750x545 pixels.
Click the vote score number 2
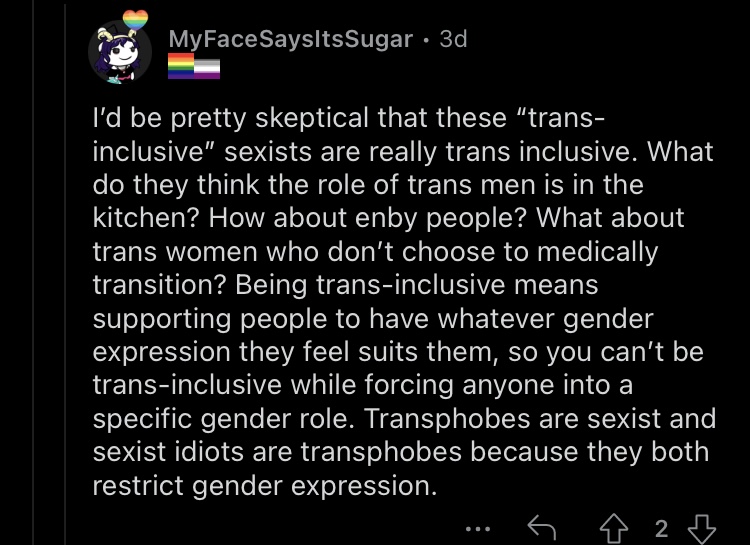click(662, 529)
